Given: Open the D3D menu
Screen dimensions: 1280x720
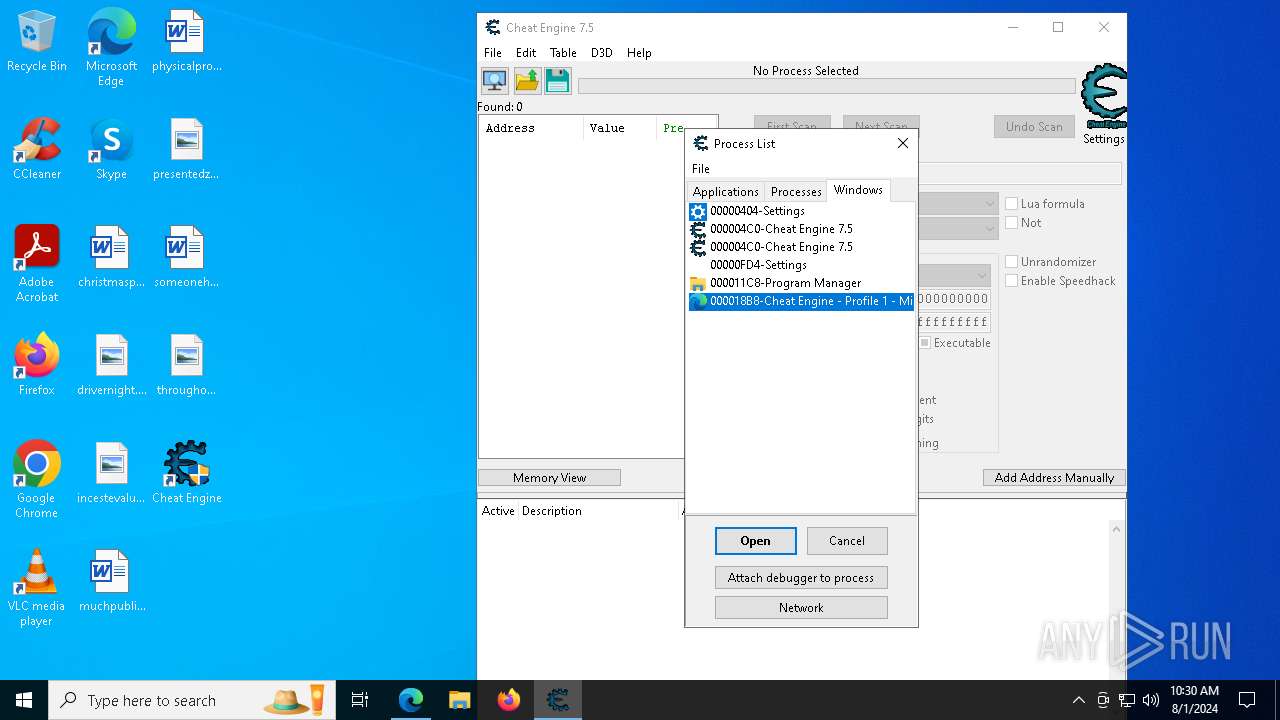Looking at the screenshot, I should [x=601, y=53].
